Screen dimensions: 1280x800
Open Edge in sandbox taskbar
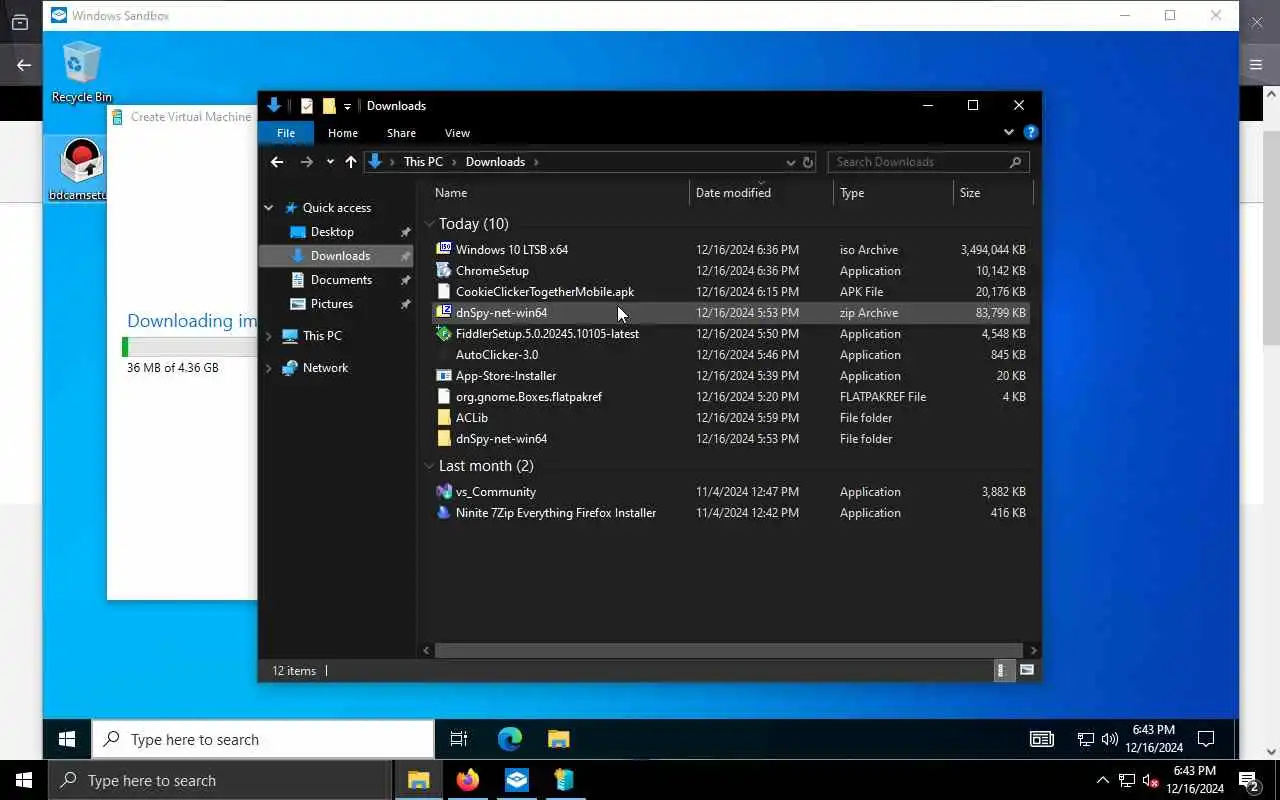pos(510,739)
